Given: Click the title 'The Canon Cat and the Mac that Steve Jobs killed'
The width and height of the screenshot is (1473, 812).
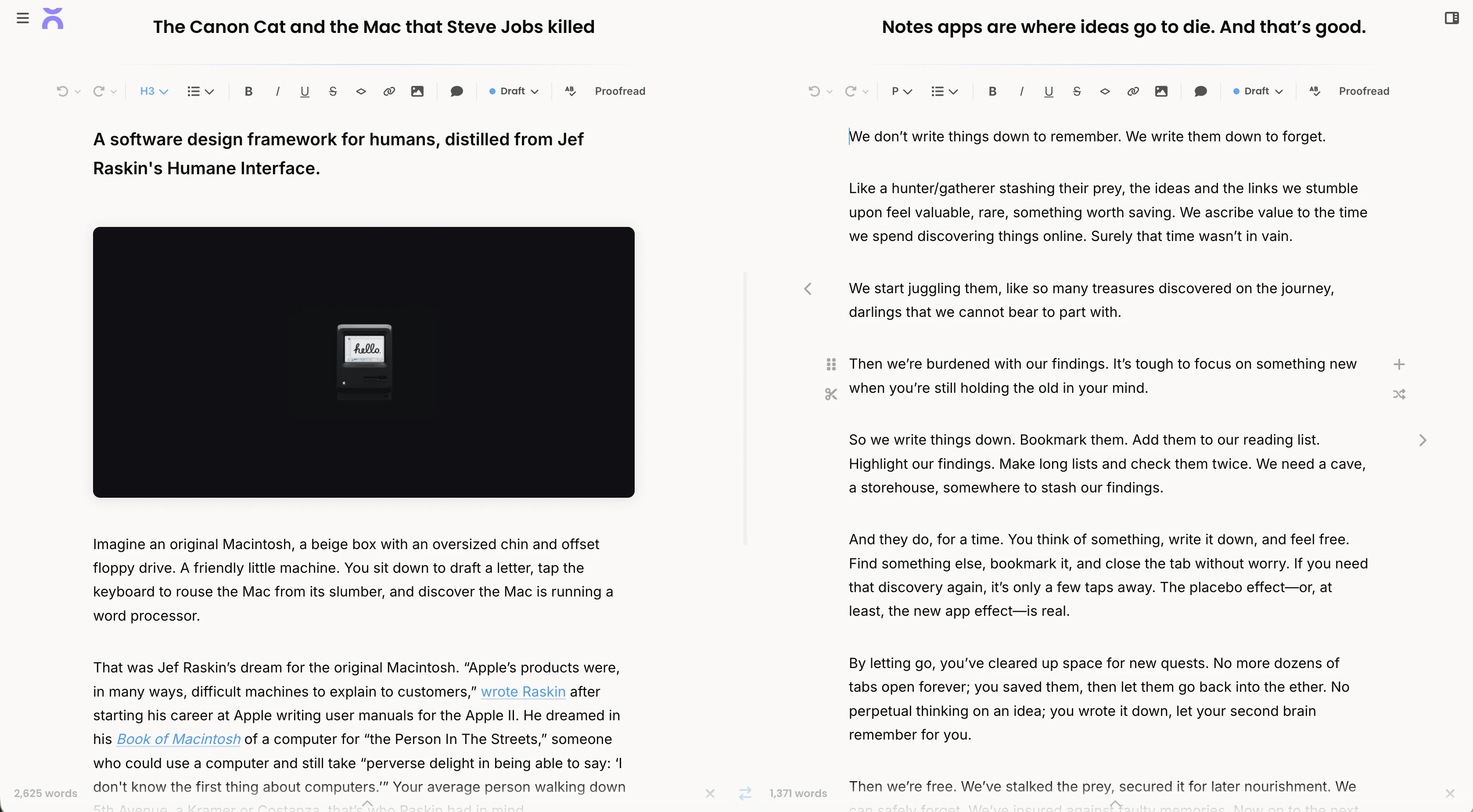Looking at the screenshot, I should [374, 27].
